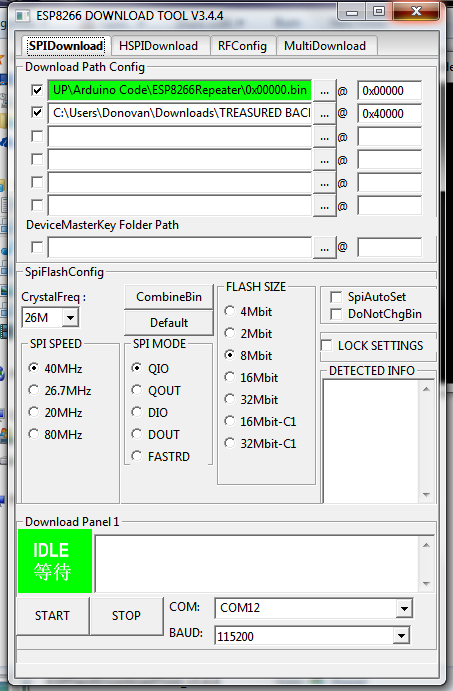Browse for DeviceMasterKey folder path
Screen dimensions: 453x691
pyautogui.click(x=324, y=248)
